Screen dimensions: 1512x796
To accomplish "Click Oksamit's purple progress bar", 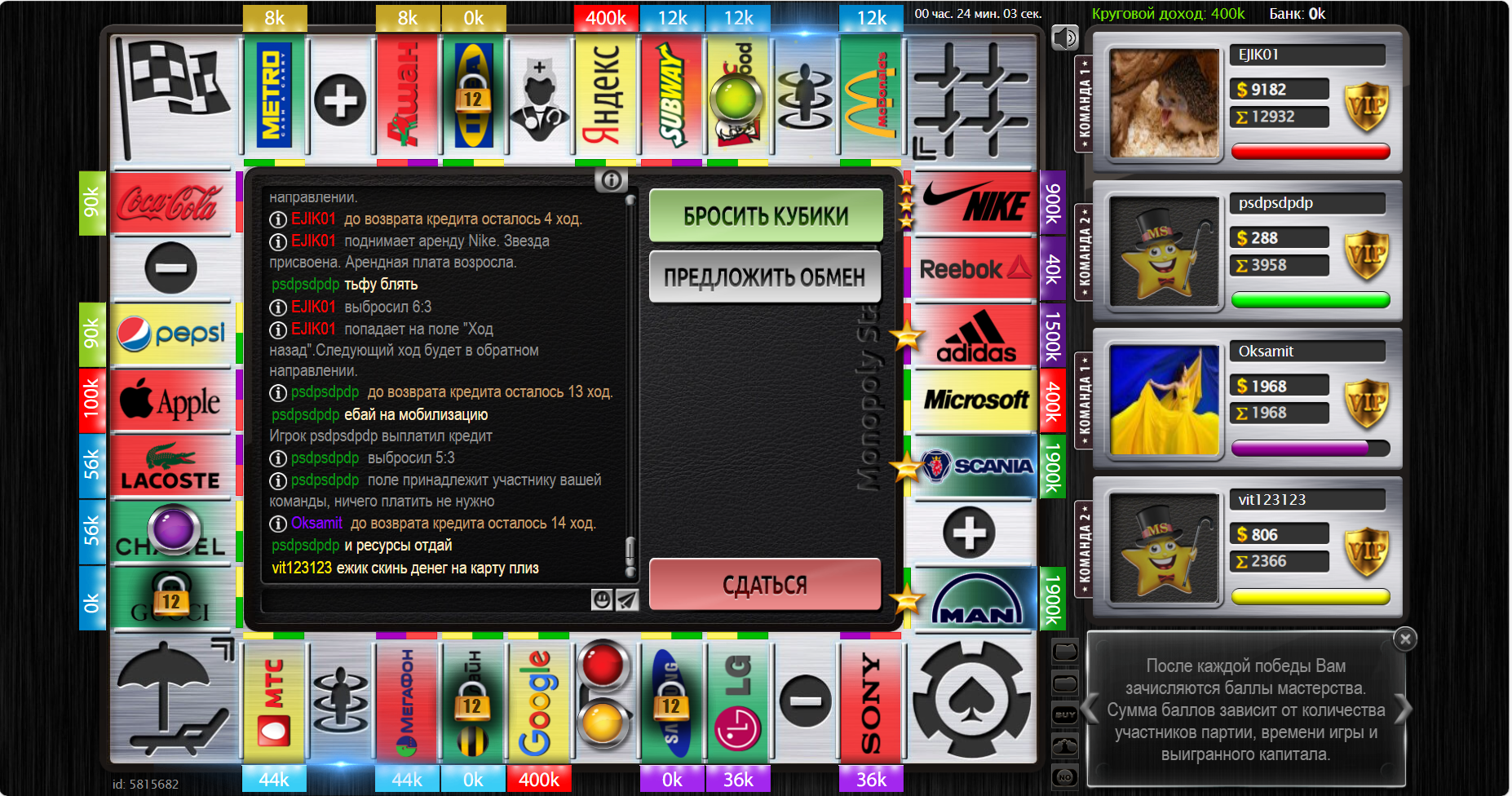I will (1311, 448).
